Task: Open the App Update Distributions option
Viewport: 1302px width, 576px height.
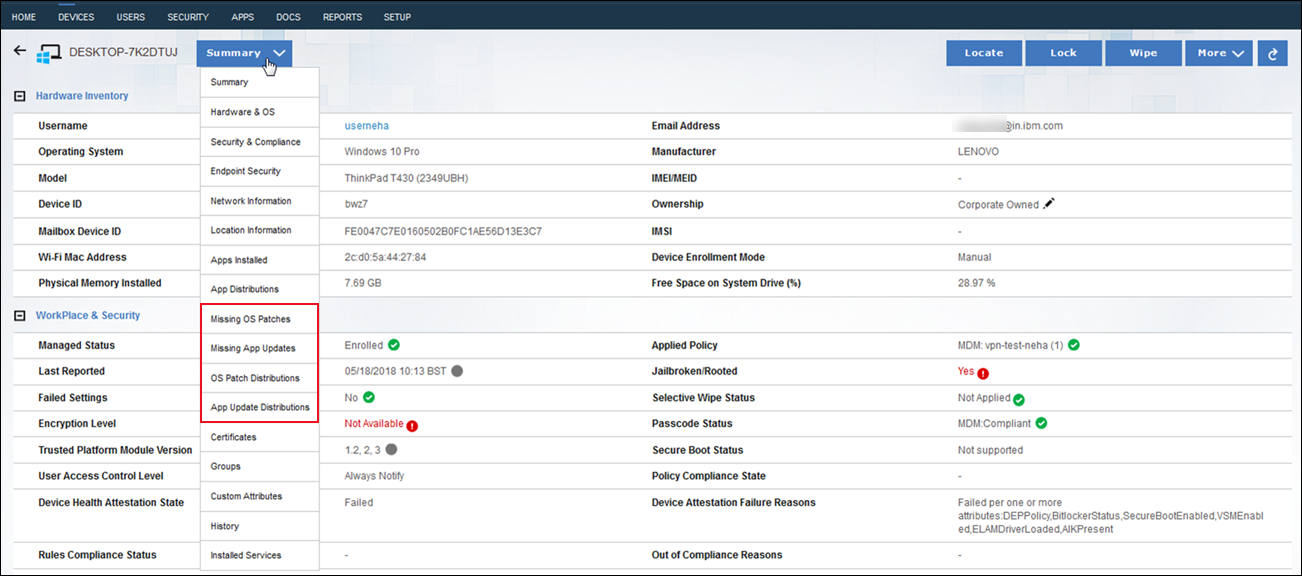Action: click(x=260, y=407)
